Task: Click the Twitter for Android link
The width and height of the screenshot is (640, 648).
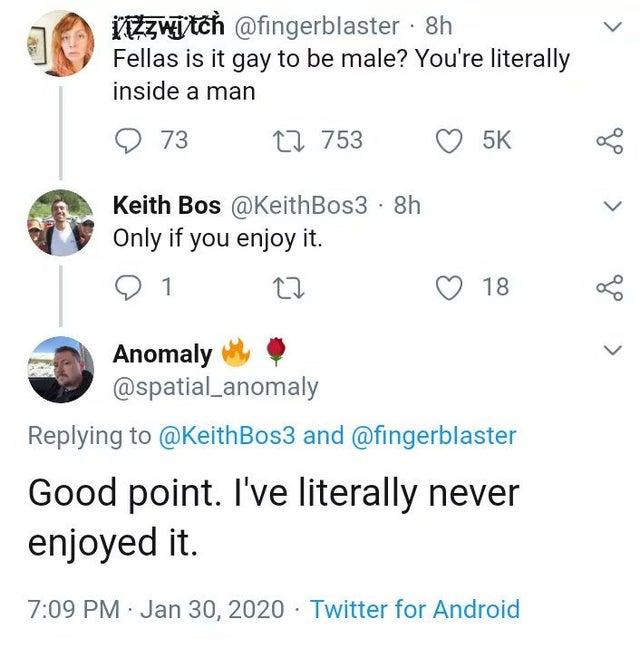Action: (415, 609)
